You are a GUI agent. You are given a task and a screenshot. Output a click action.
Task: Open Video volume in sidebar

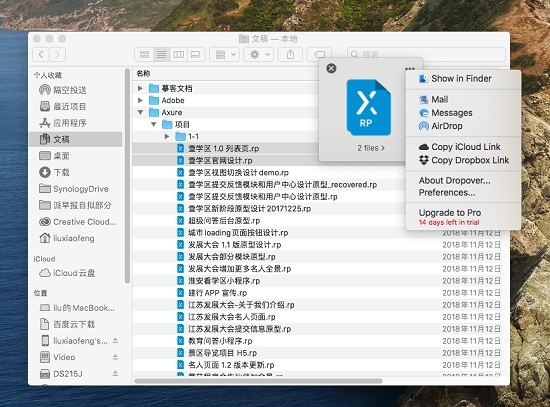click(x=64, y=357)
